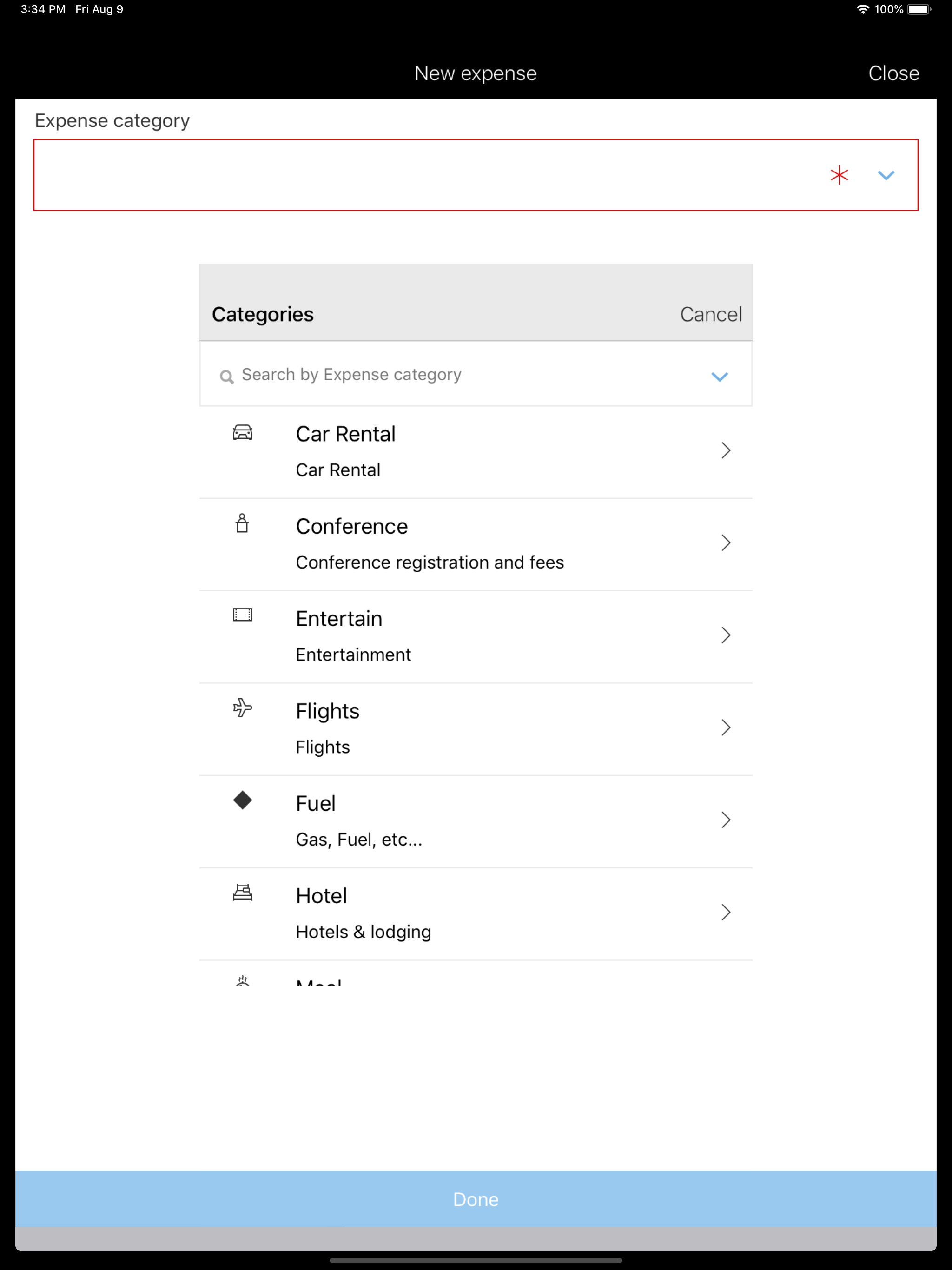Open the search field dropdown chevron
This screenshot has height=1270, width=952.
tap(720, 377)
